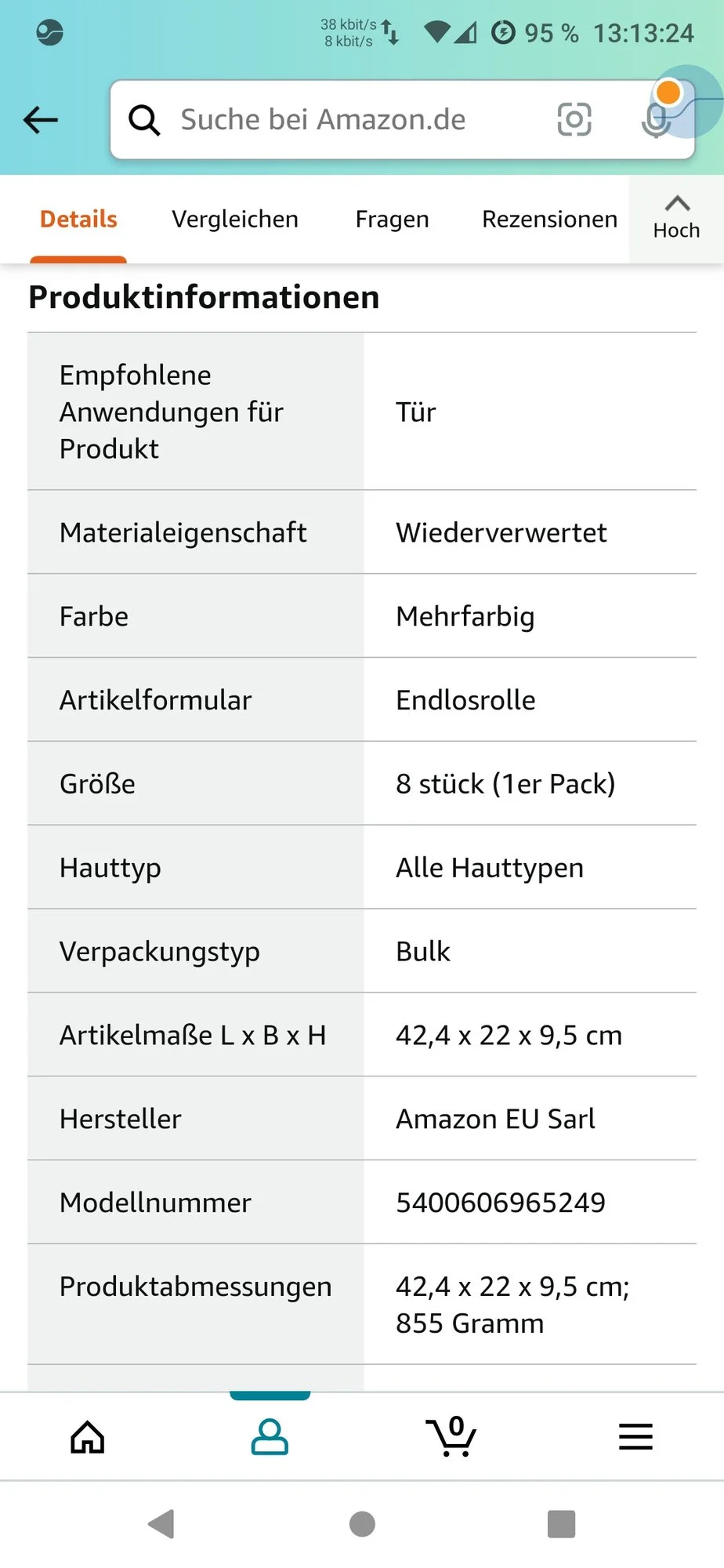The image size is (724, 1568).
Task: Switch to the Rezensionen tab
Action: tap(549, 219)
